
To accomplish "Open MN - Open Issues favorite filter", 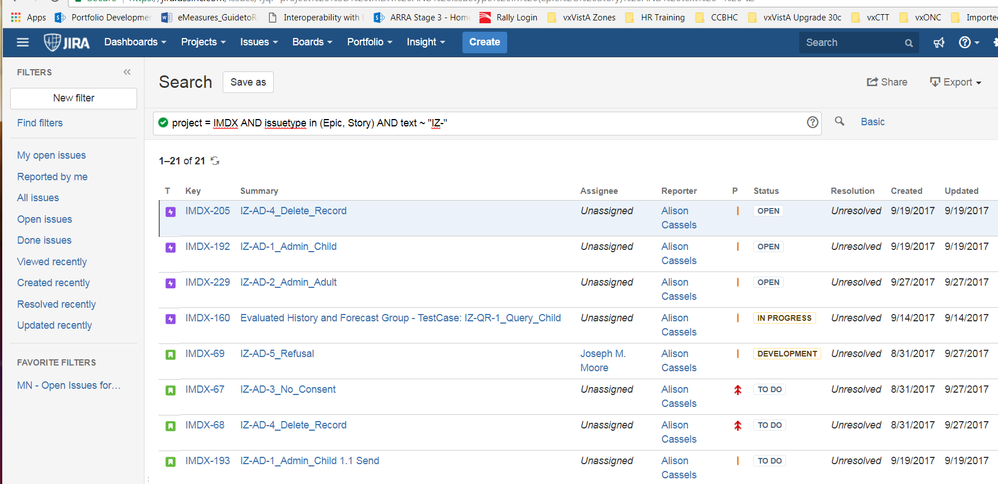I will pyautogui.click(x=69, y=385).
